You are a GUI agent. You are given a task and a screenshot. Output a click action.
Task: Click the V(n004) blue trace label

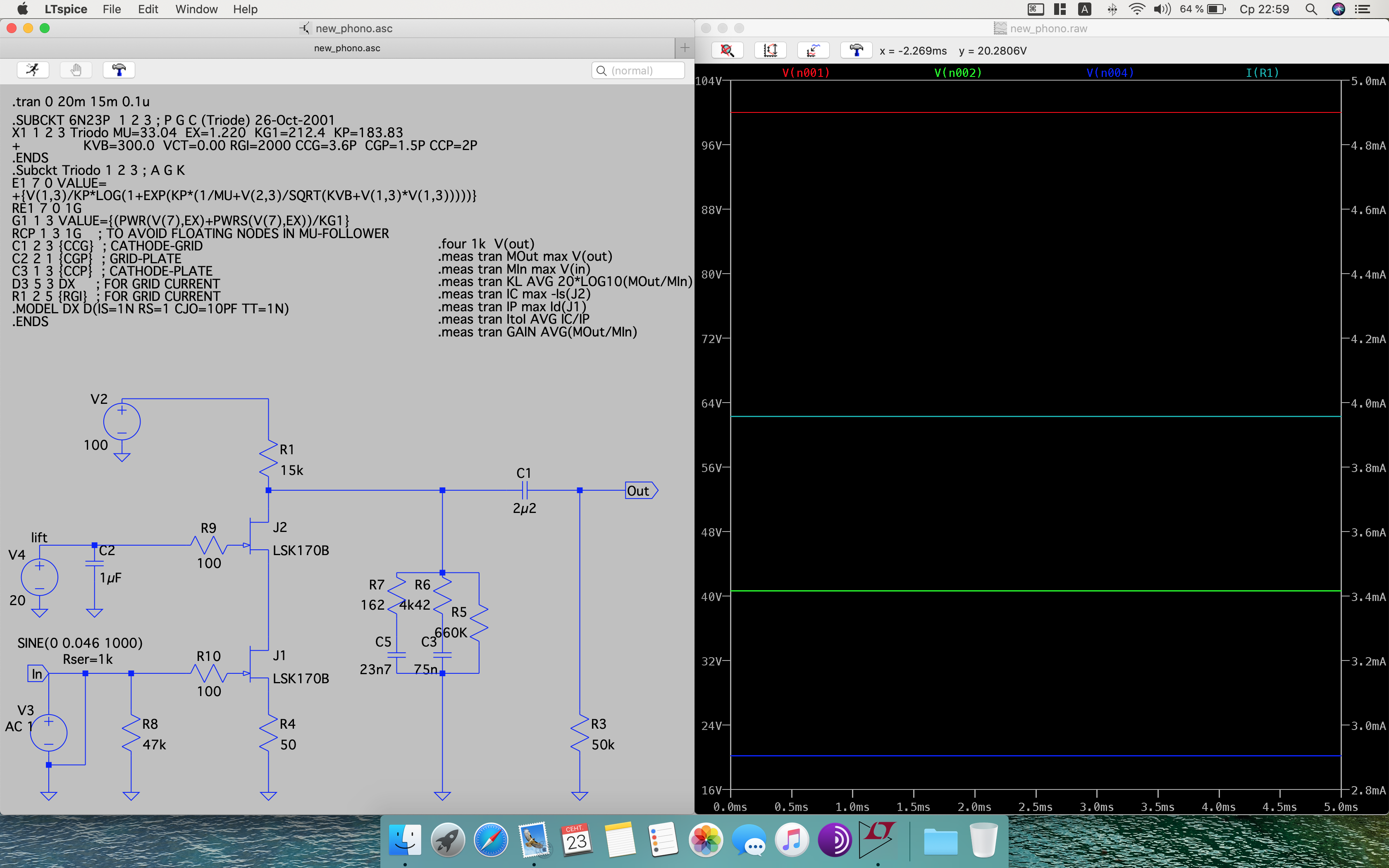pyautogui.click(x=1110, y=73)
